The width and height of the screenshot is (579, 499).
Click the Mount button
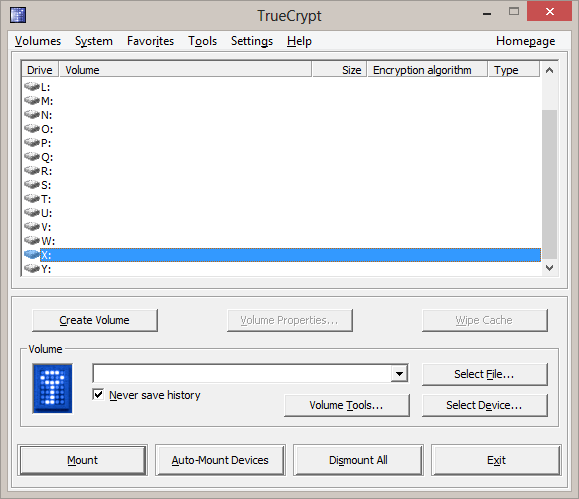tap(82, 460)
